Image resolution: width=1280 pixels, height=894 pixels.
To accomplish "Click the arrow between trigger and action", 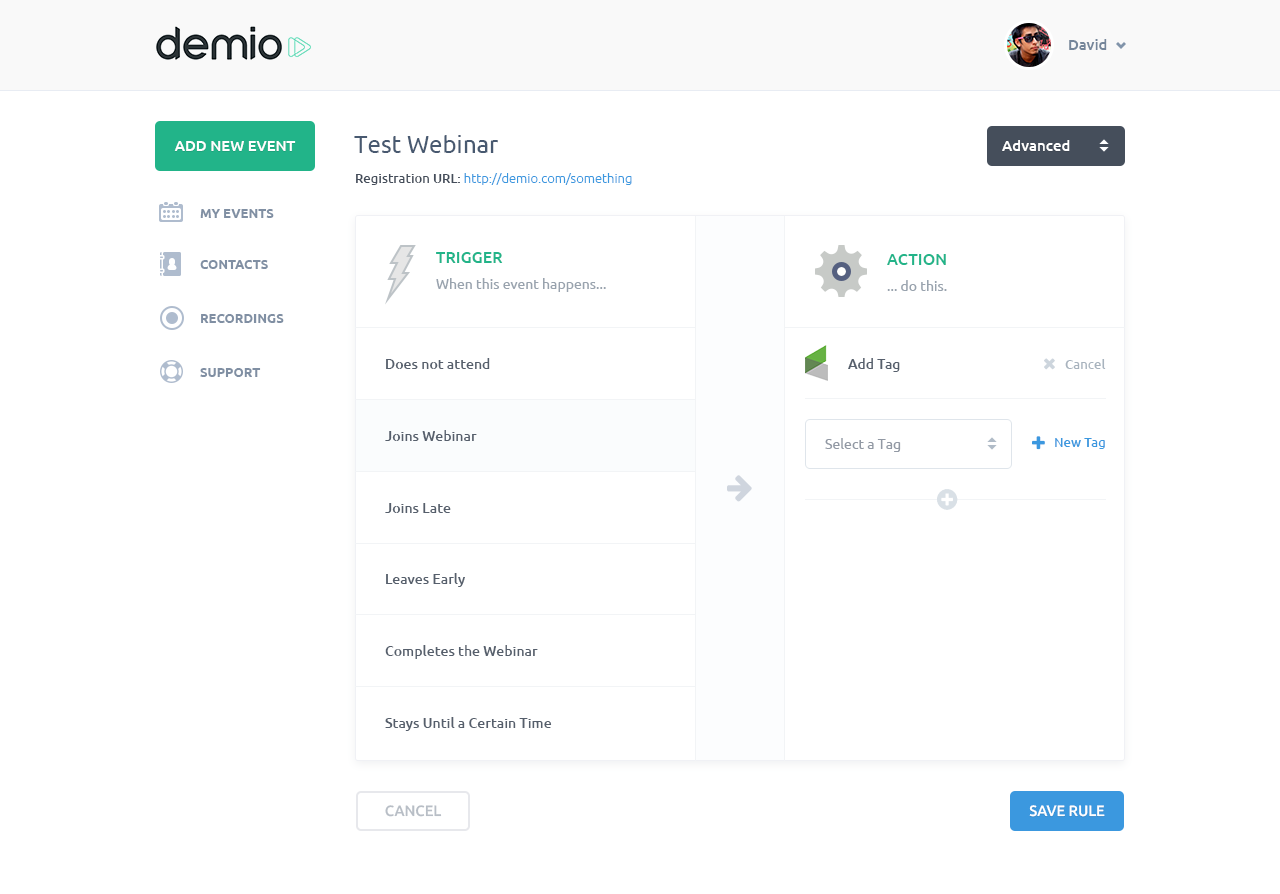I will pyautogui.click(x=739, y=488).
